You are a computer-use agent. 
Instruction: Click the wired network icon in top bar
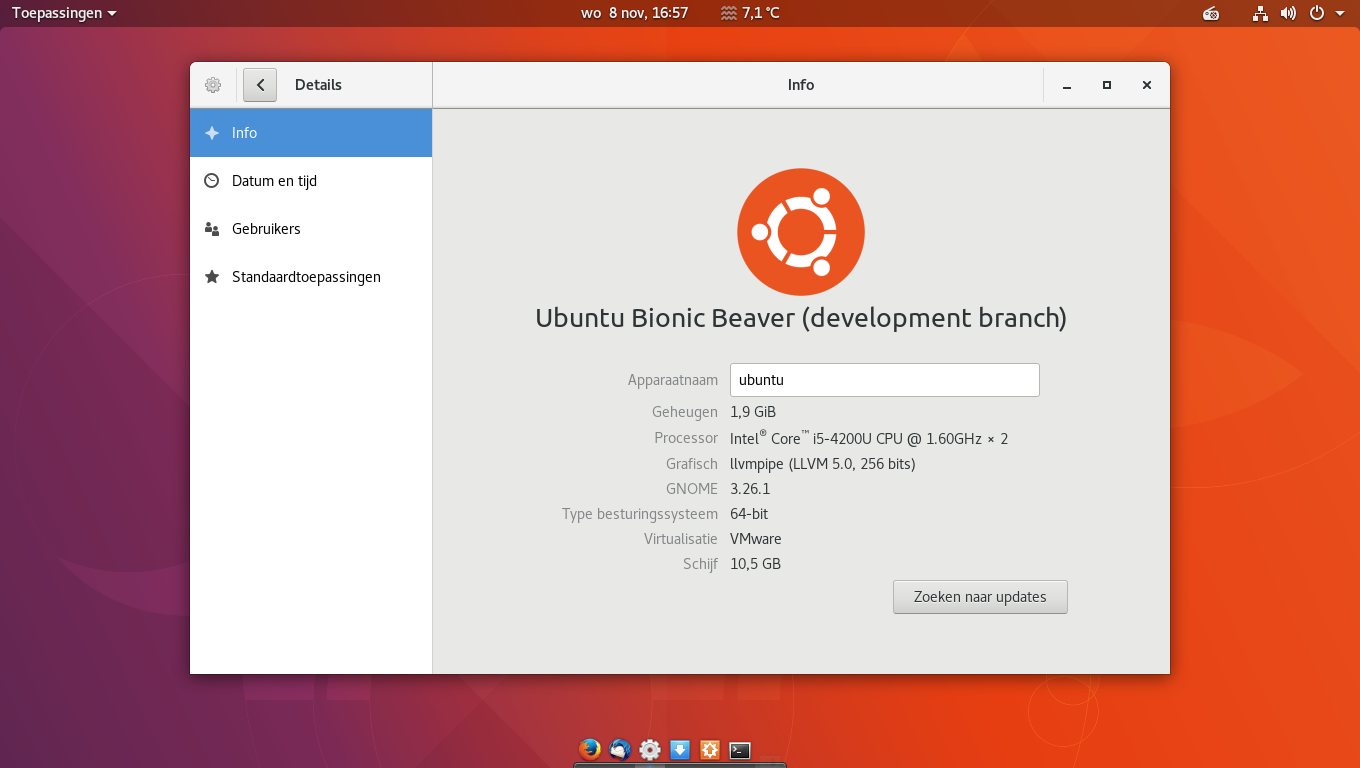tap(1260, 13)
